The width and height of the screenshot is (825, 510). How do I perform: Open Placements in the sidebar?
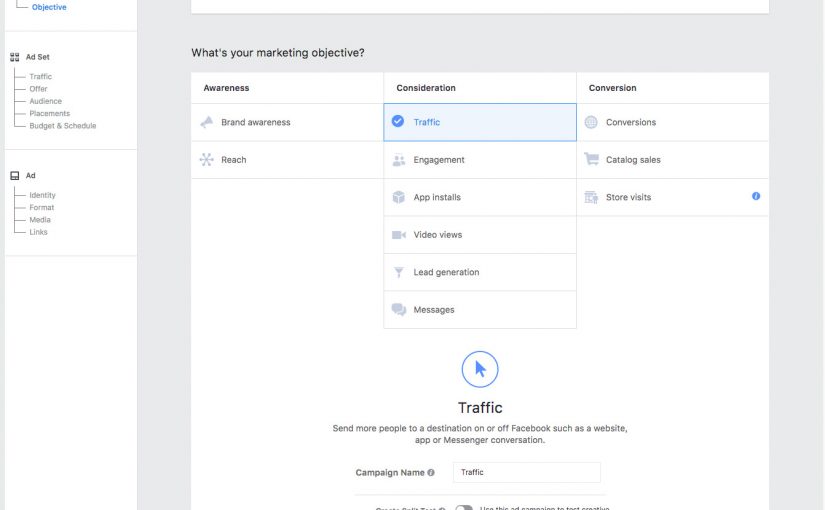(49, 113)
